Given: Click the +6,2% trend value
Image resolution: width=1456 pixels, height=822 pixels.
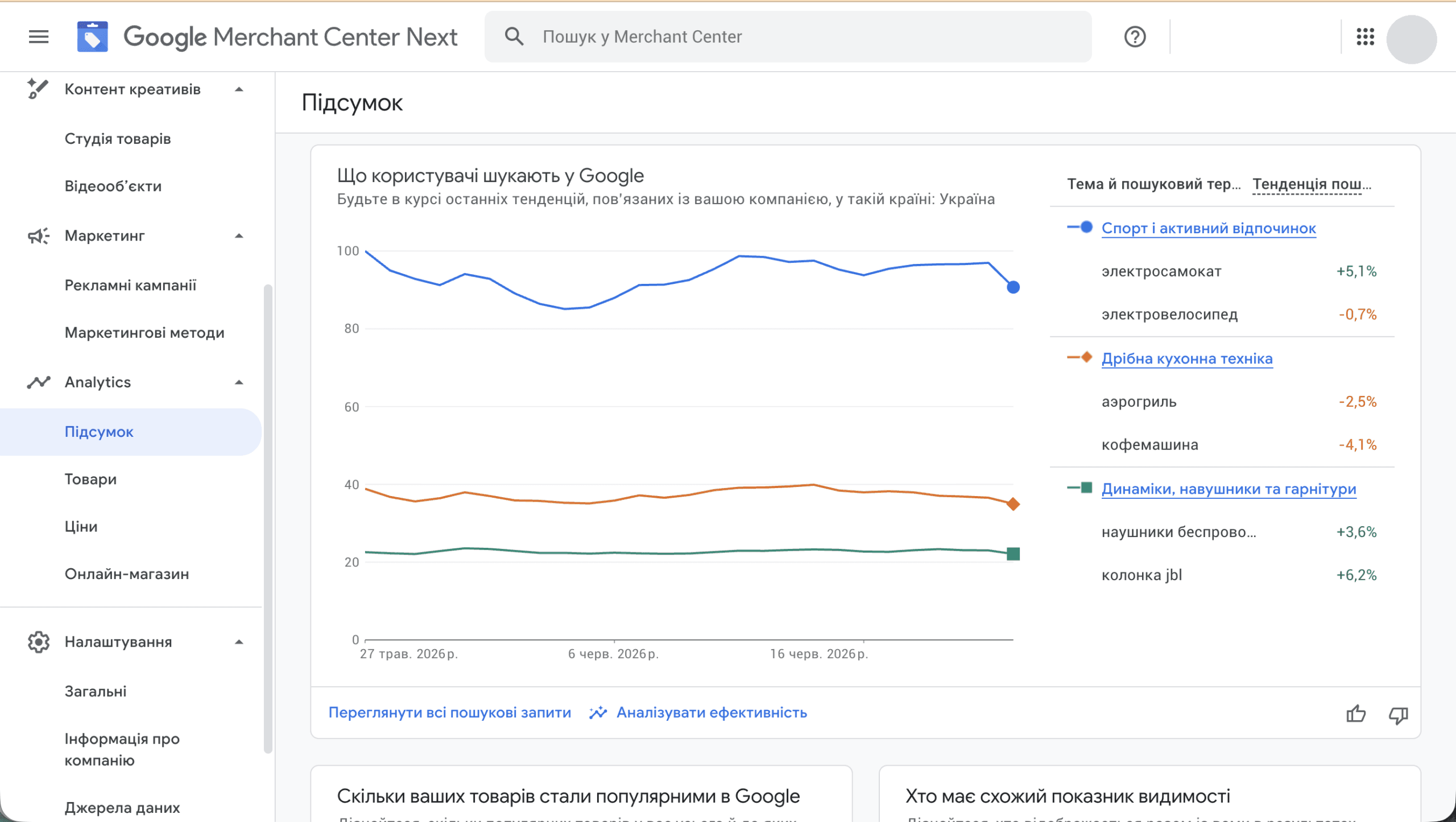Looking at the screenshot, I should click(x=1356, y=575).
